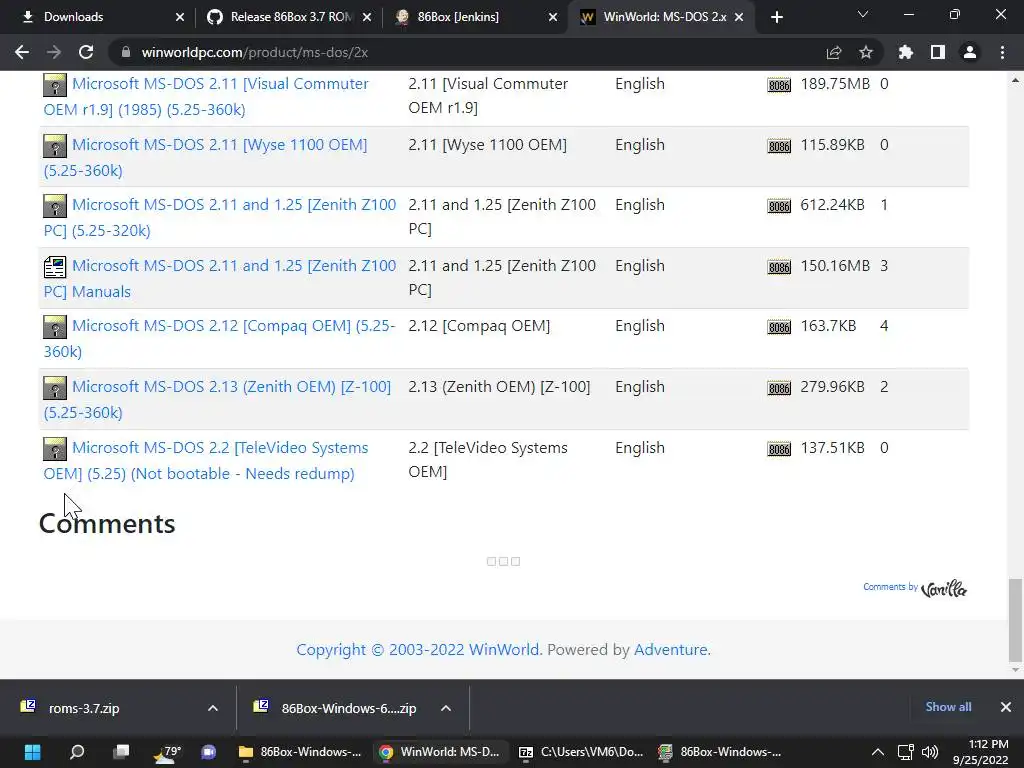The image size is (1024, 768).
Task: Open the 7-Zip window on taskbar
Action: (x=581, y=752)
